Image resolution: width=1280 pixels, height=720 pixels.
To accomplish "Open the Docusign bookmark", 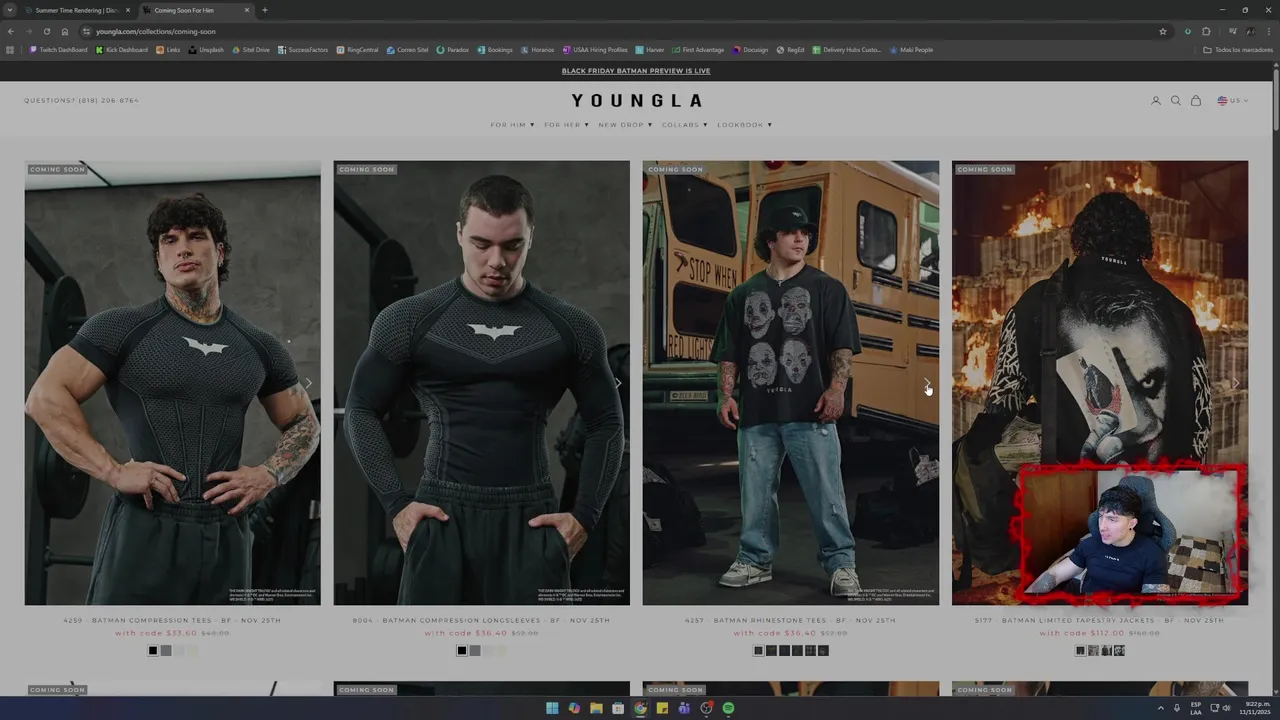I will point(751,49).
